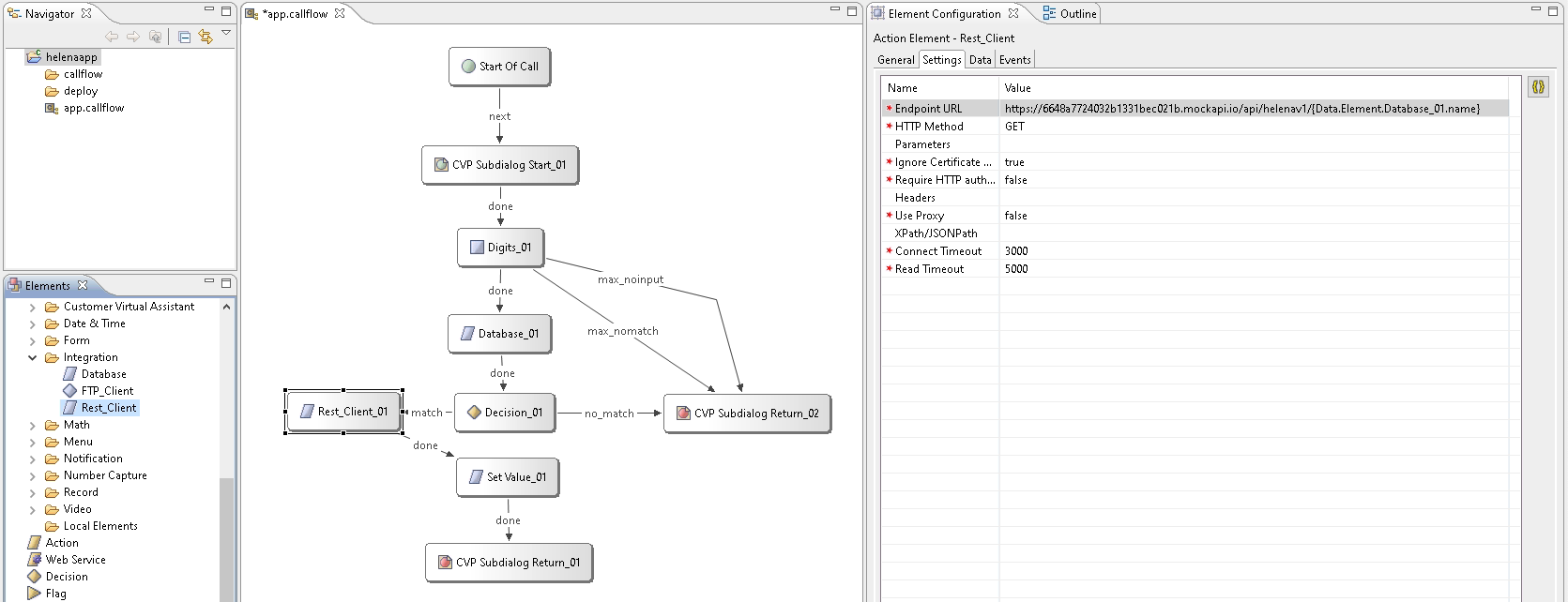This screenshot has height=602, width=1568.
Task: Expand the Customer Virtual Assistant folder
Action: tap(33, 307)
